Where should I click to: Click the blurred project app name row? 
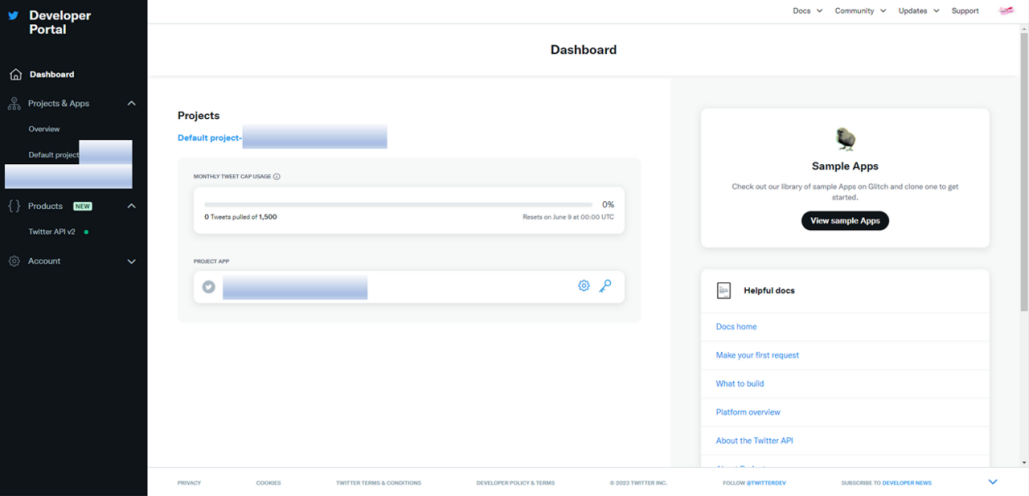(x=409, y=287)
